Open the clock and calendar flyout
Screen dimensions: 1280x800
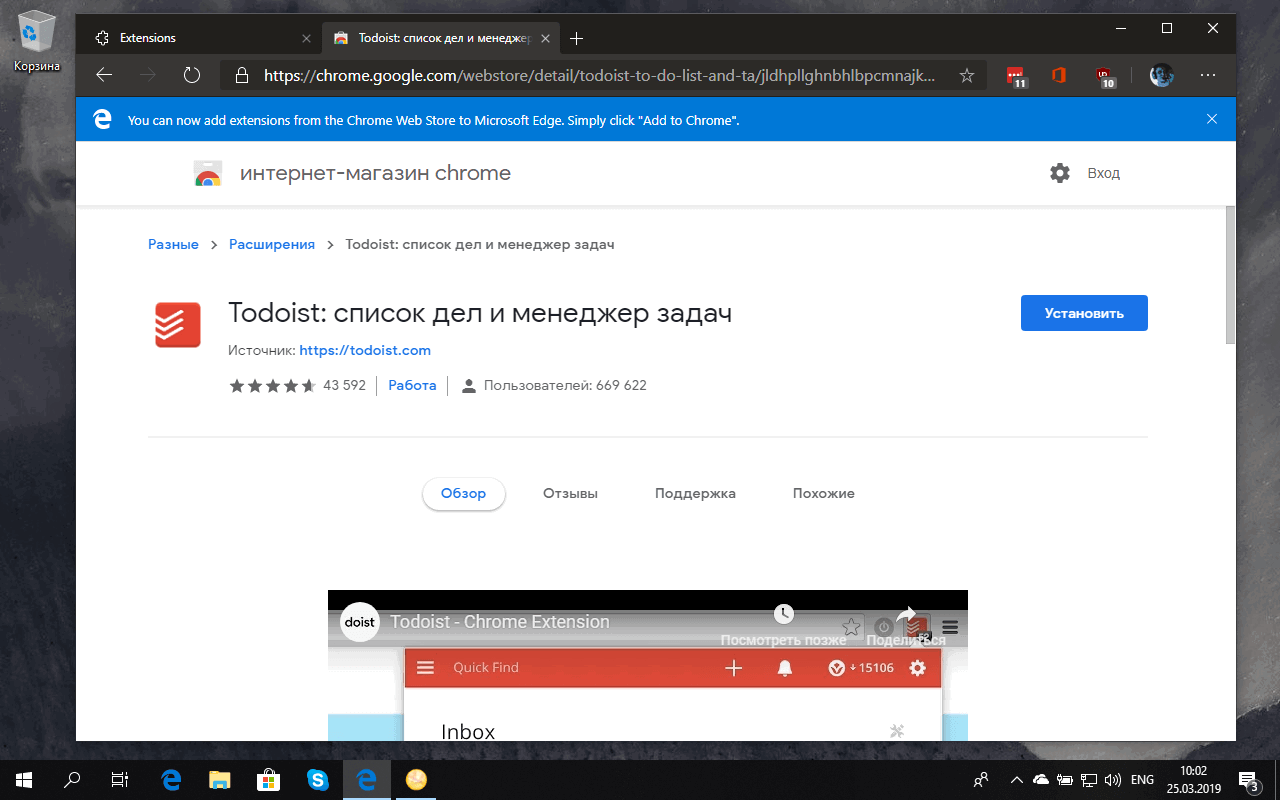[1194, 780]
